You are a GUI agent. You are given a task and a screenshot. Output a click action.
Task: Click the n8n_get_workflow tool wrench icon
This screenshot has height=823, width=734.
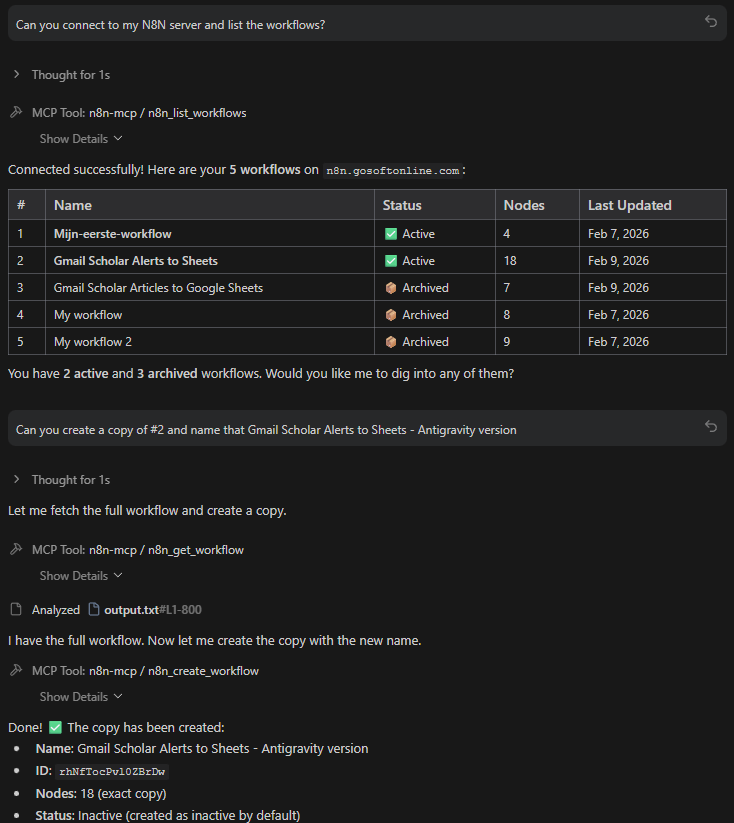click(x=15, y=550)
